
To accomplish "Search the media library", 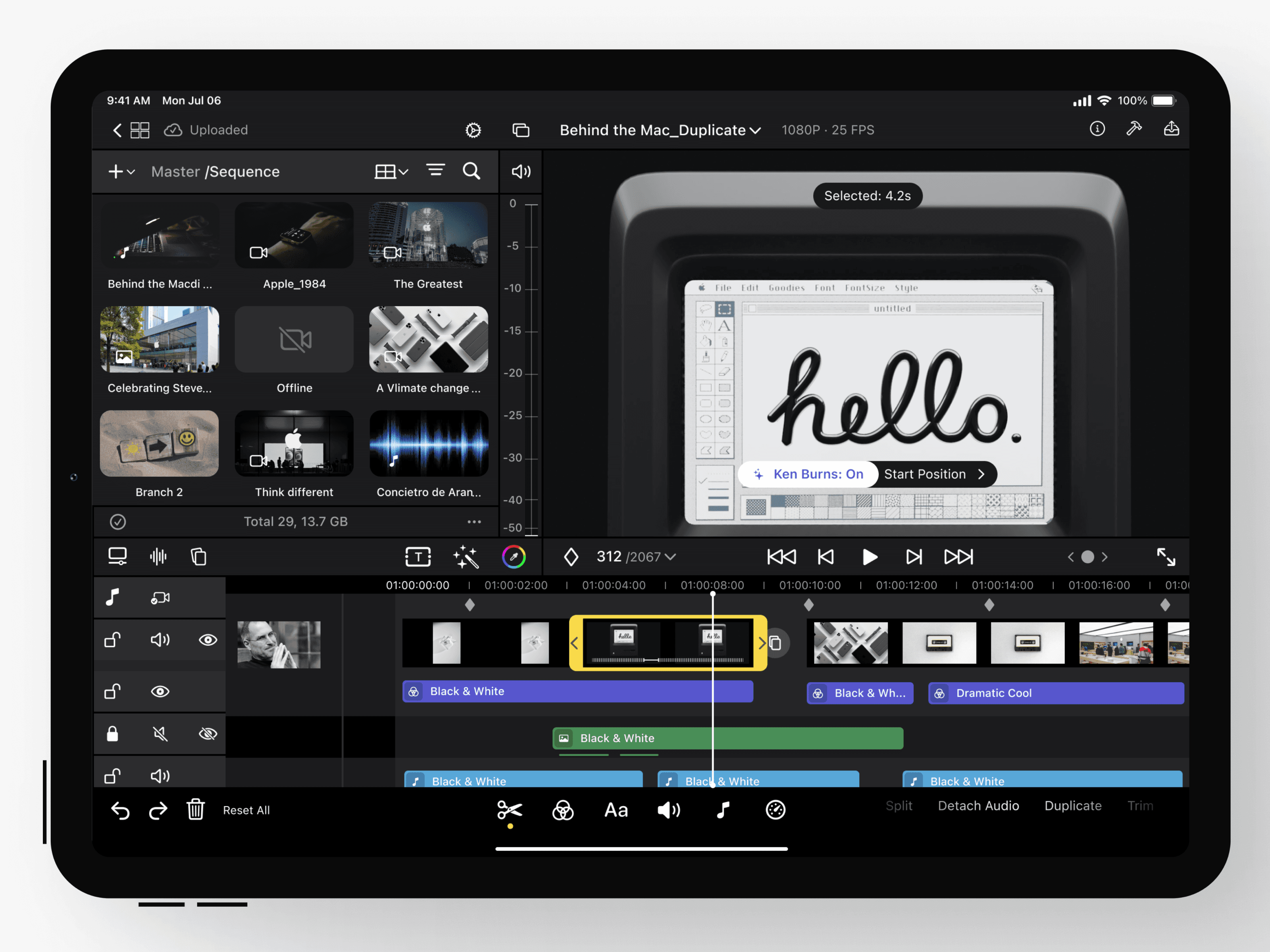I will click(x=471, y=171).
